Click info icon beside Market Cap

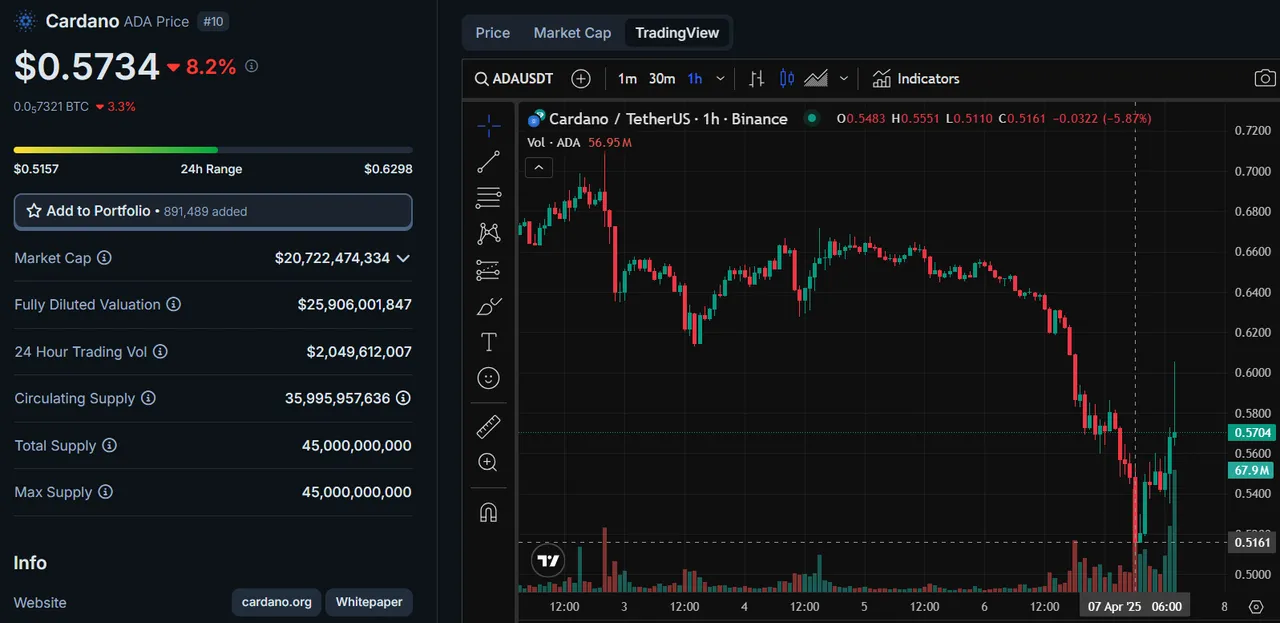104,258
